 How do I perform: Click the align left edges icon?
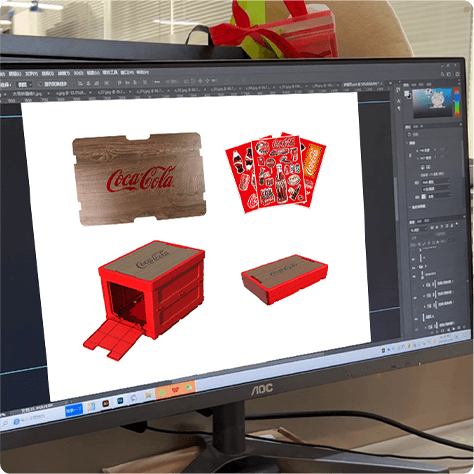coord(80,83)
